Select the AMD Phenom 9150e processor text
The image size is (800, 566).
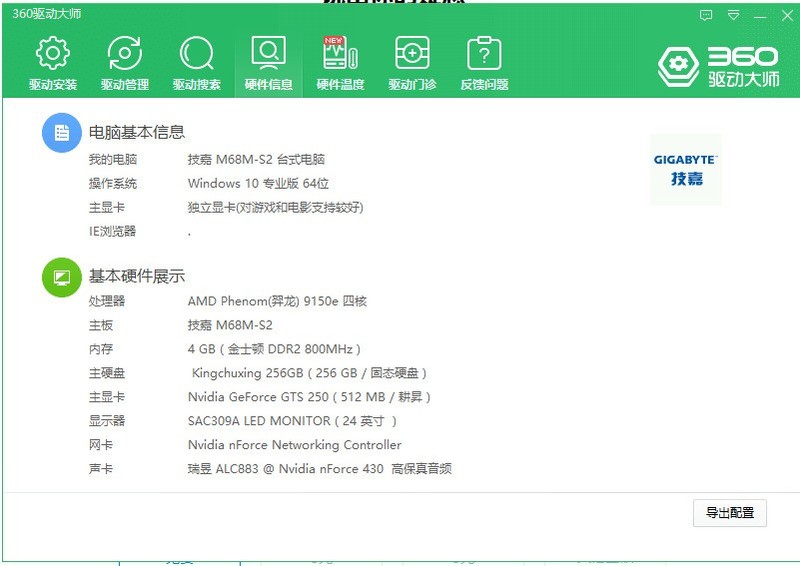pyautogui.click(x=277, y=301)
